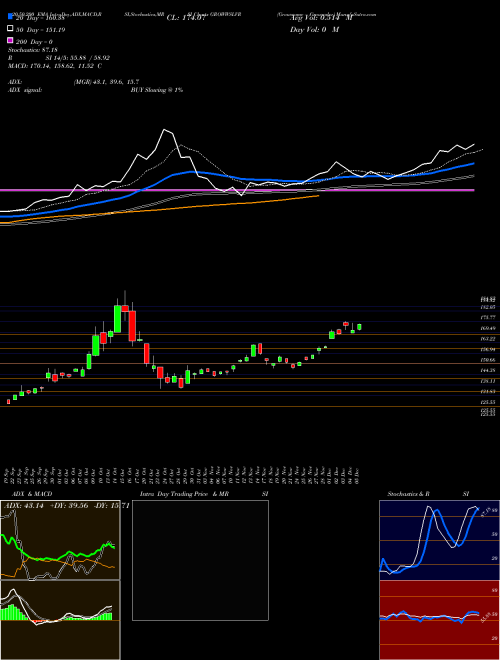Click the last green candlestick on the right
This screenshot has height=660, width=500.
click(x=359, y=327)
